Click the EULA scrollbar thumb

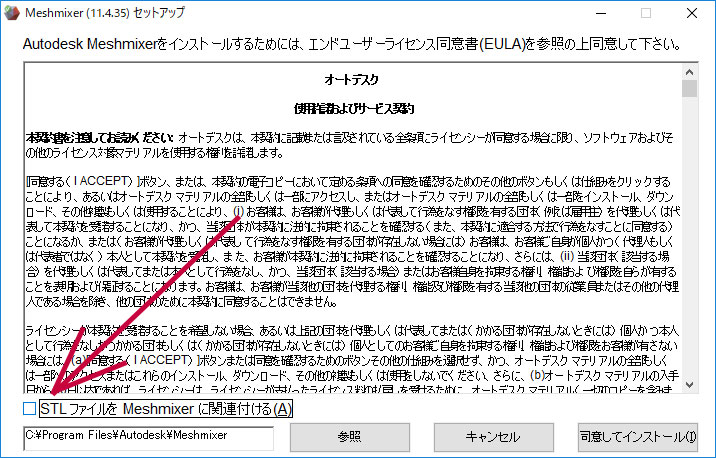(x=689, y=90)
